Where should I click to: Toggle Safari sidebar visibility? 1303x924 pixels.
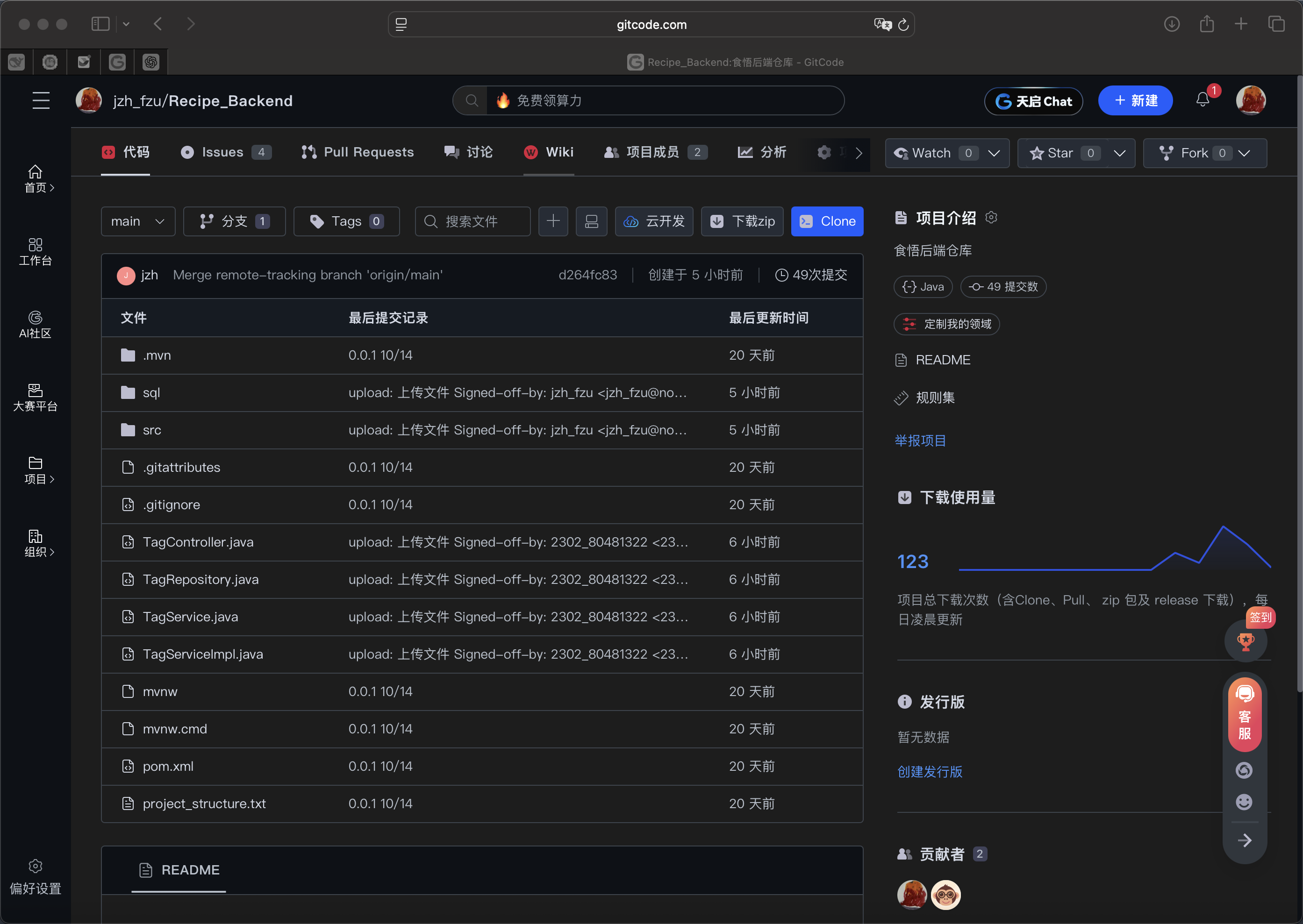[100, 24]
